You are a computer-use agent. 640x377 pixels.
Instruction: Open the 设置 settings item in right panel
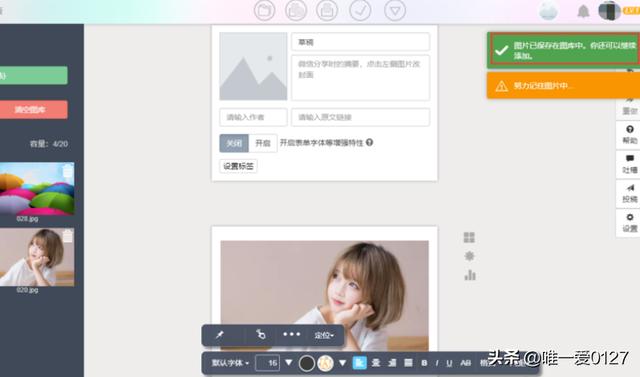pos(629,223)
